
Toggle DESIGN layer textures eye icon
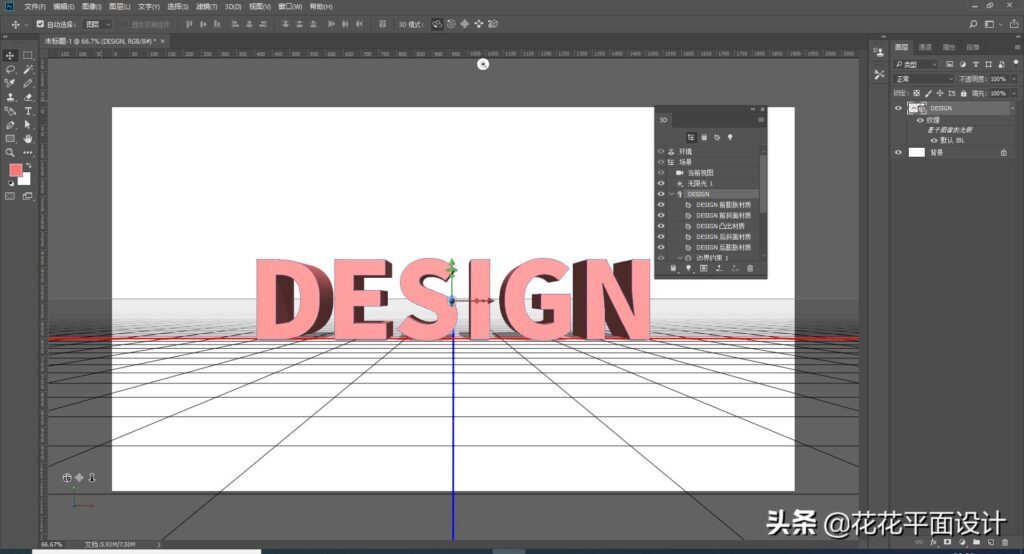tap(920, 120)
